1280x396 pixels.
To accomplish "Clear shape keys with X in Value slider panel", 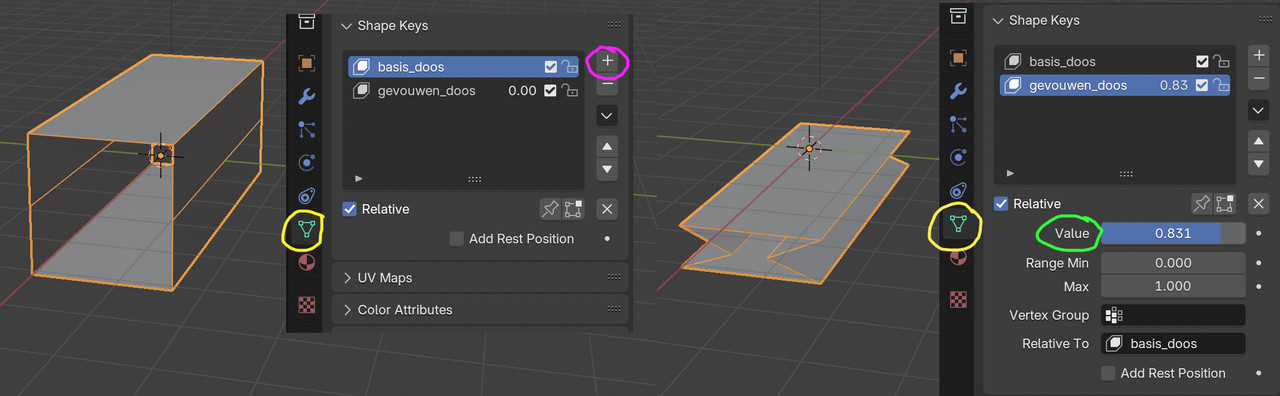I will tap(1259, 203).
